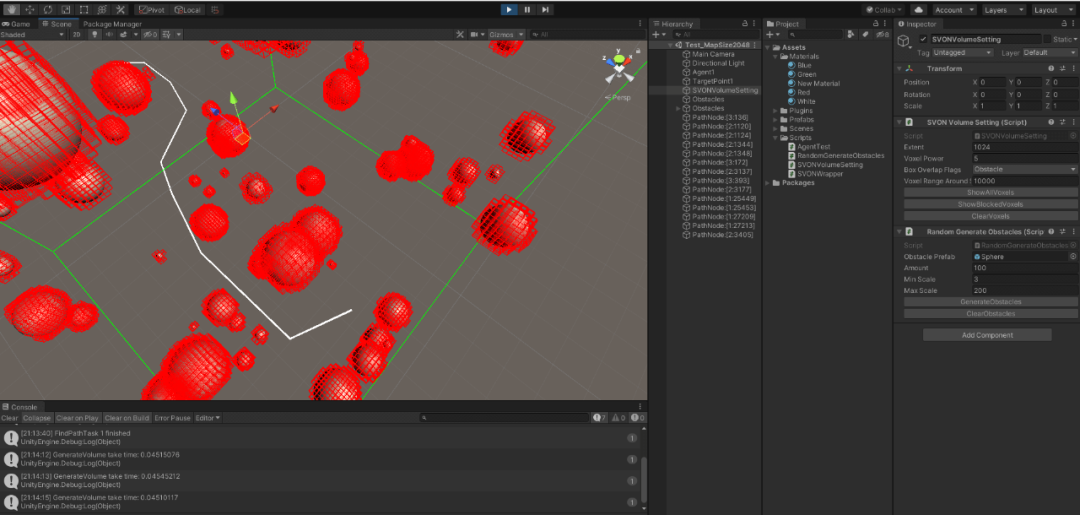
Task: Click the ShowAllVoxels button
Action: click(x=990, y=193)
